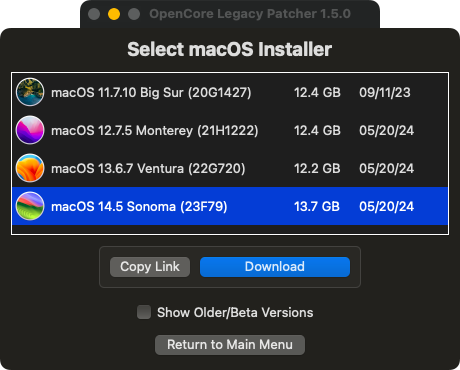
Task: Enable Show Older/Beta Versions checkbox
Action: point(144,312)
